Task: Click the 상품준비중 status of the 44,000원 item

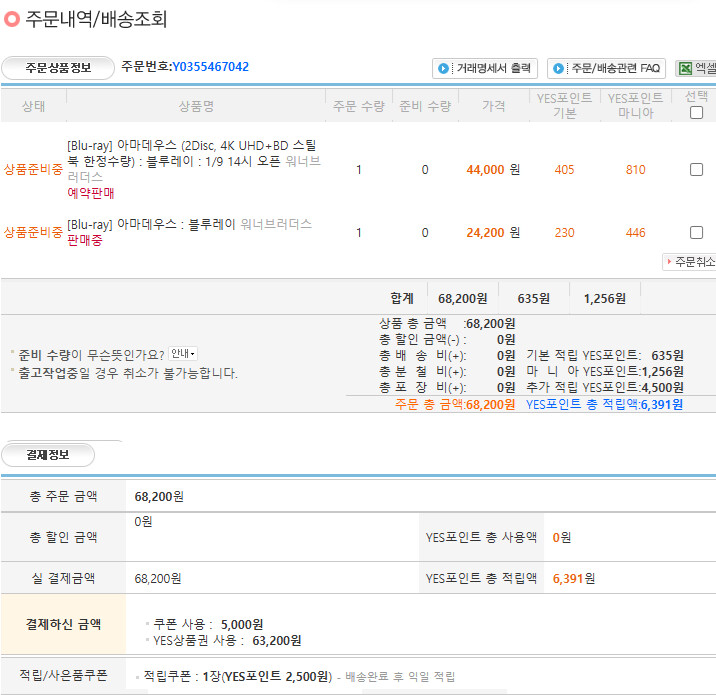Action: (33, 170)
